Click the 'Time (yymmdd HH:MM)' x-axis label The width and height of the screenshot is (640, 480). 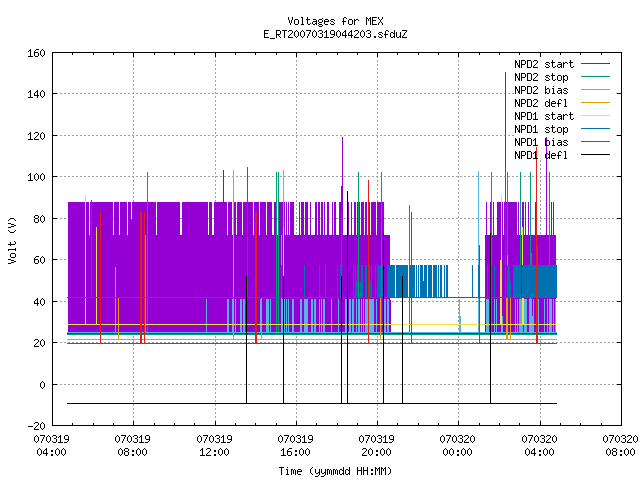335,471
